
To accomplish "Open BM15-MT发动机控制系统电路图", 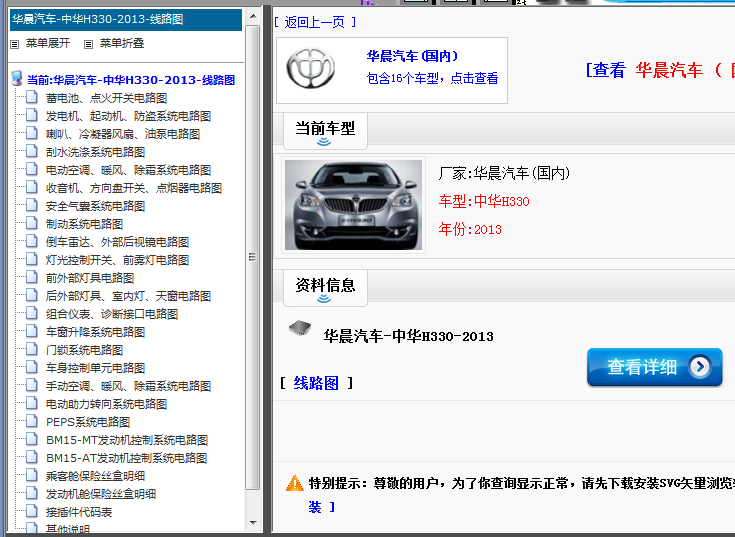I will tap(127, 440).
